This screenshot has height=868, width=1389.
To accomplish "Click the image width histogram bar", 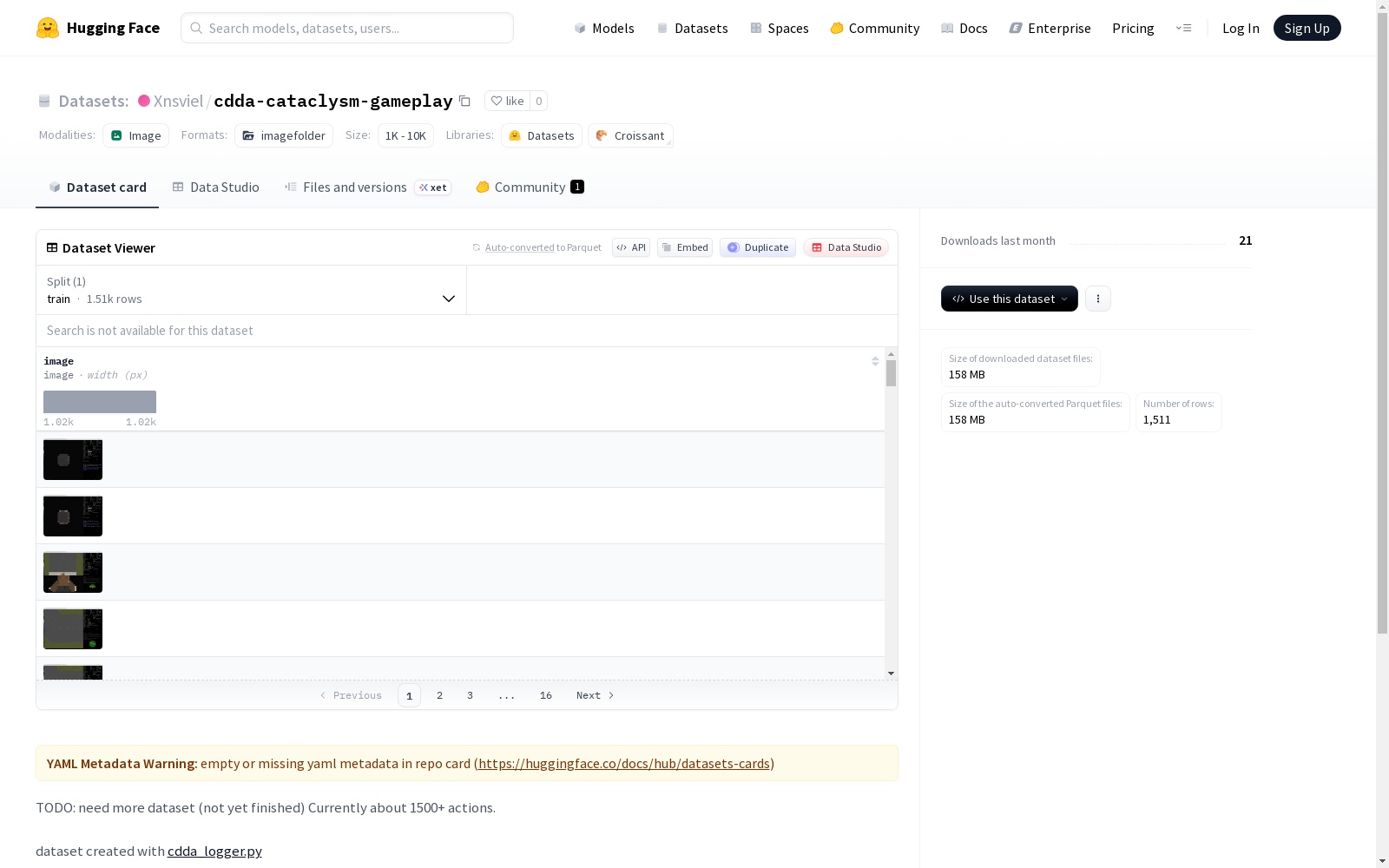I will [100, 402].
